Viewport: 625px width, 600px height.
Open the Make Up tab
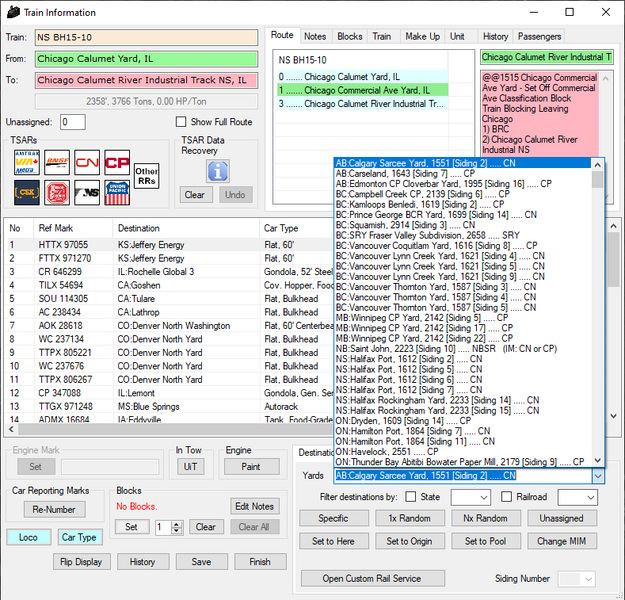(x=423, y=37)
